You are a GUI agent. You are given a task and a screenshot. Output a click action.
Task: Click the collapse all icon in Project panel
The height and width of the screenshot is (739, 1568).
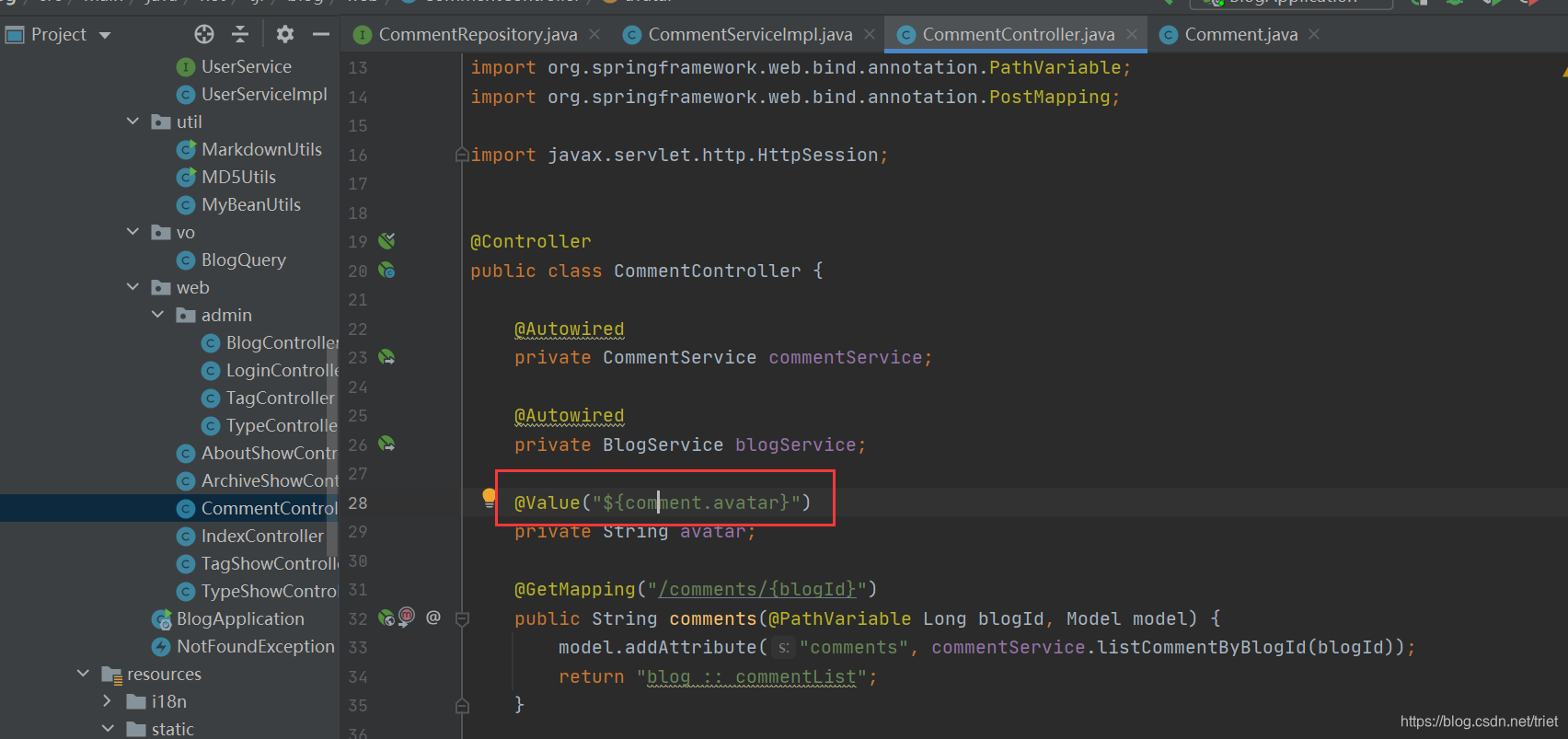point(240,34)
